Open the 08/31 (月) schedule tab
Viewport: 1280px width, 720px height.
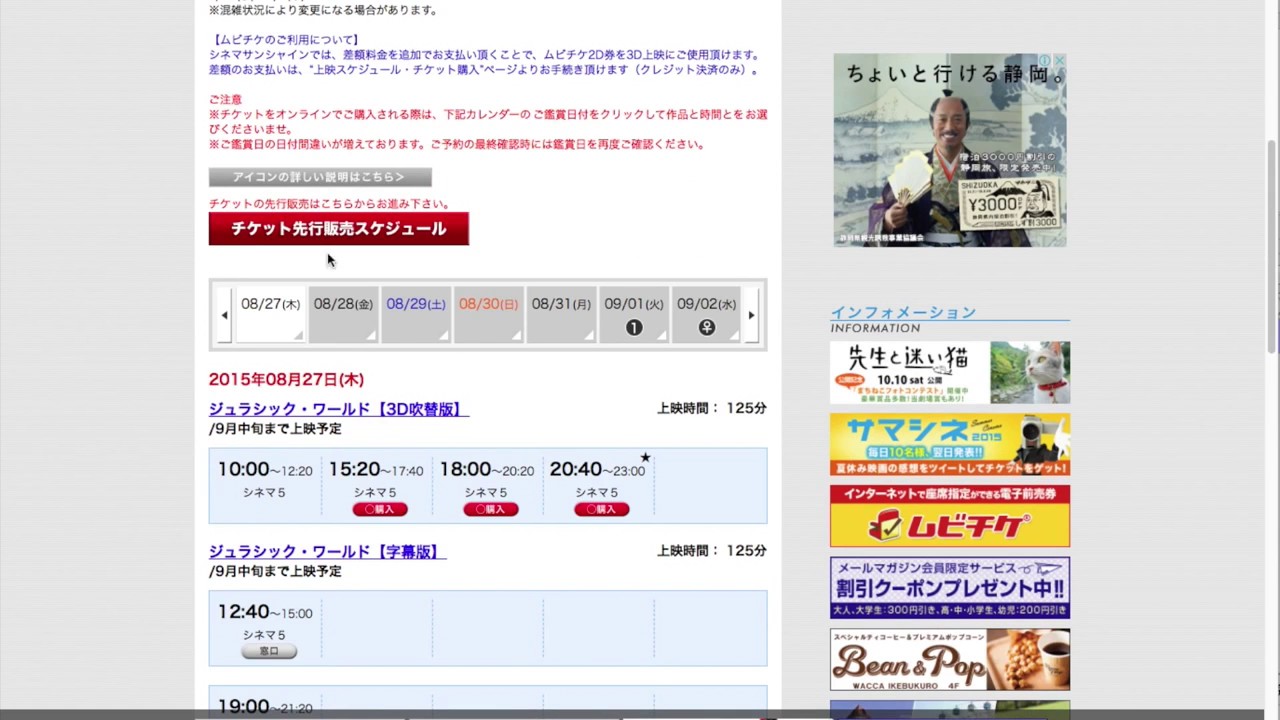coord(561,315)
